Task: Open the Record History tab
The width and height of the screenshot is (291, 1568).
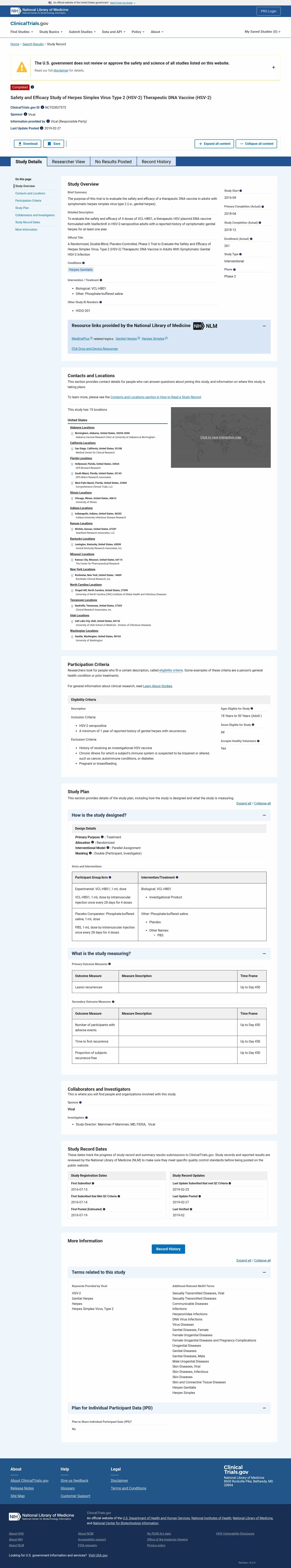Action: (156, 162)
